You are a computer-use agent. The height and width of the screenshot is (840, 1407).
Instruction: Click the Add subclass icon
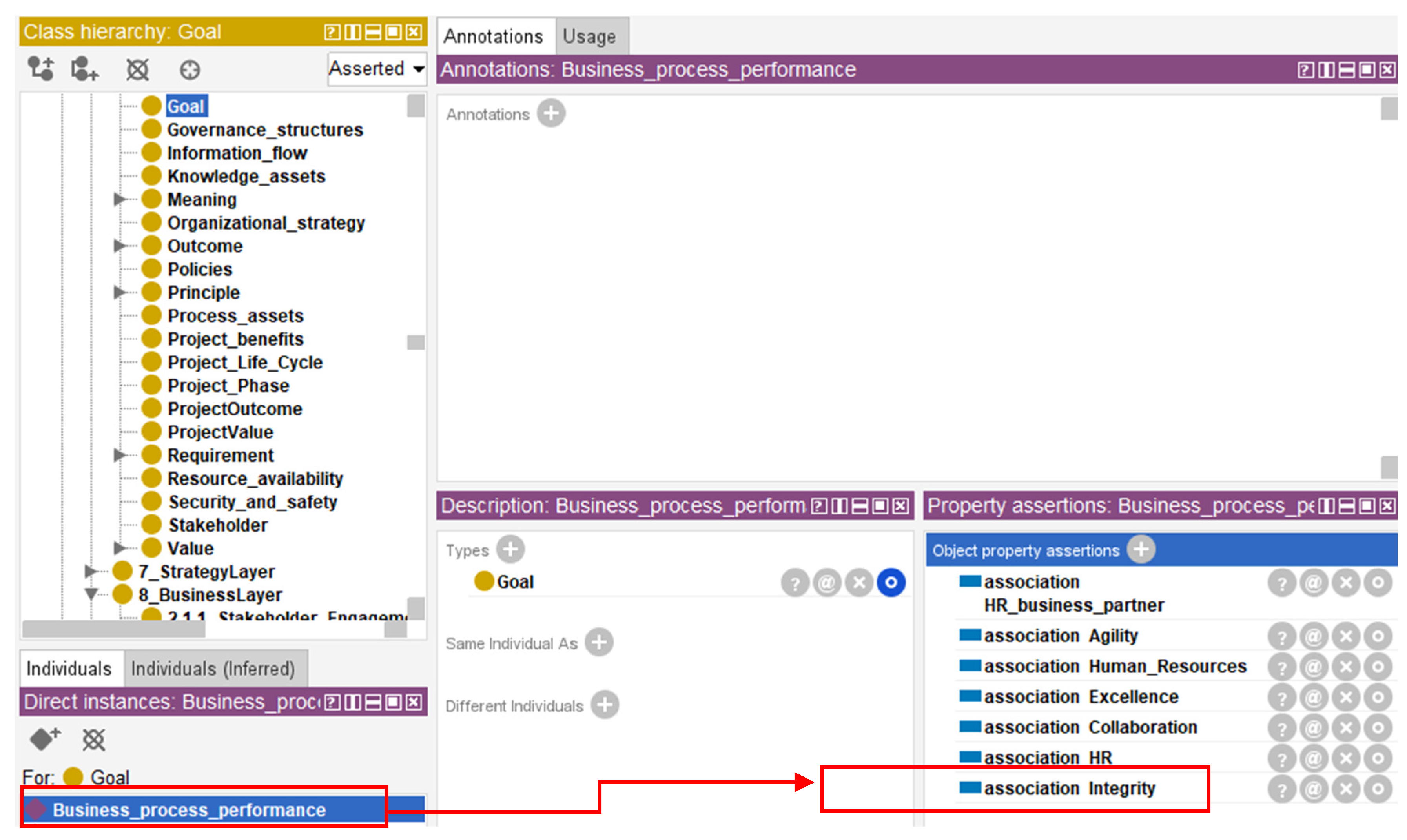[x=41, y=69]
